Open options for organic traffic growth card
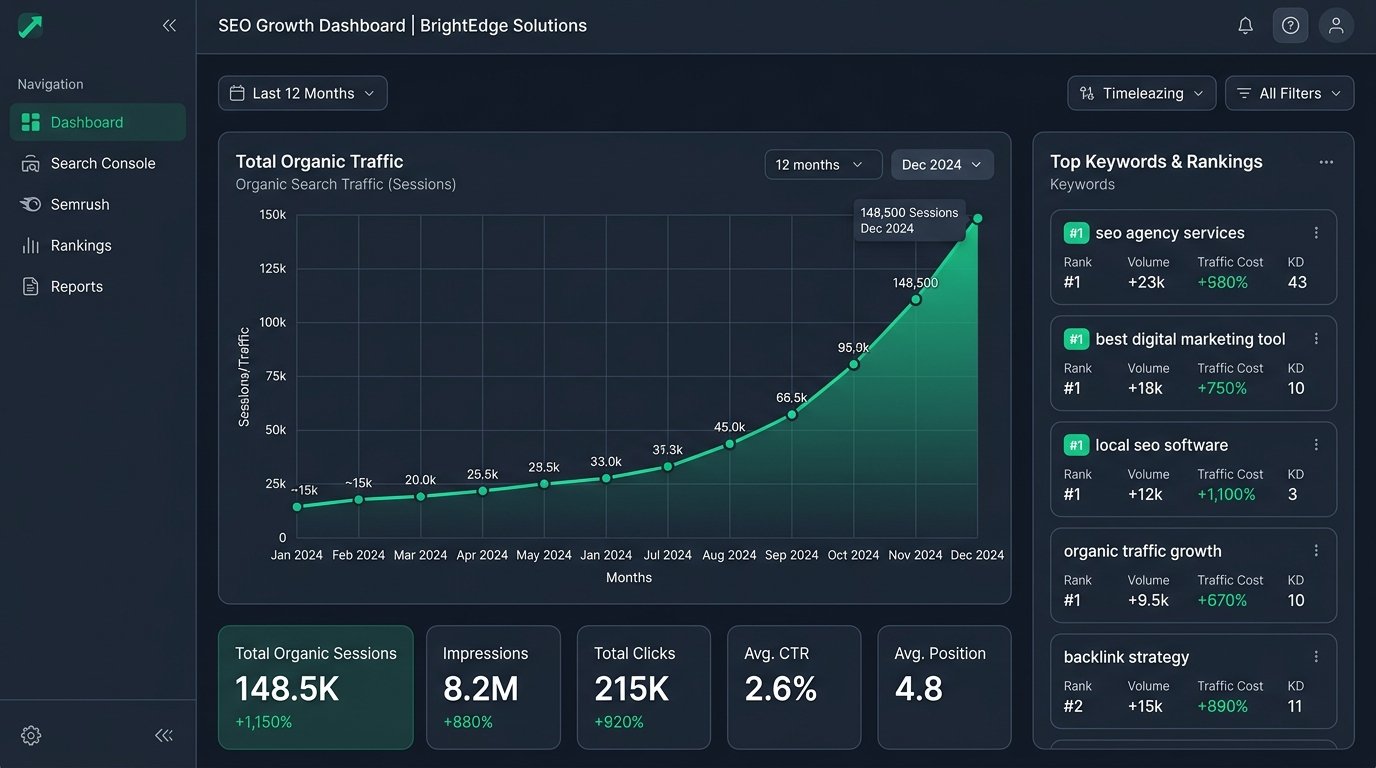Viewport: 1376px width, 768px height. (1316, 551)
